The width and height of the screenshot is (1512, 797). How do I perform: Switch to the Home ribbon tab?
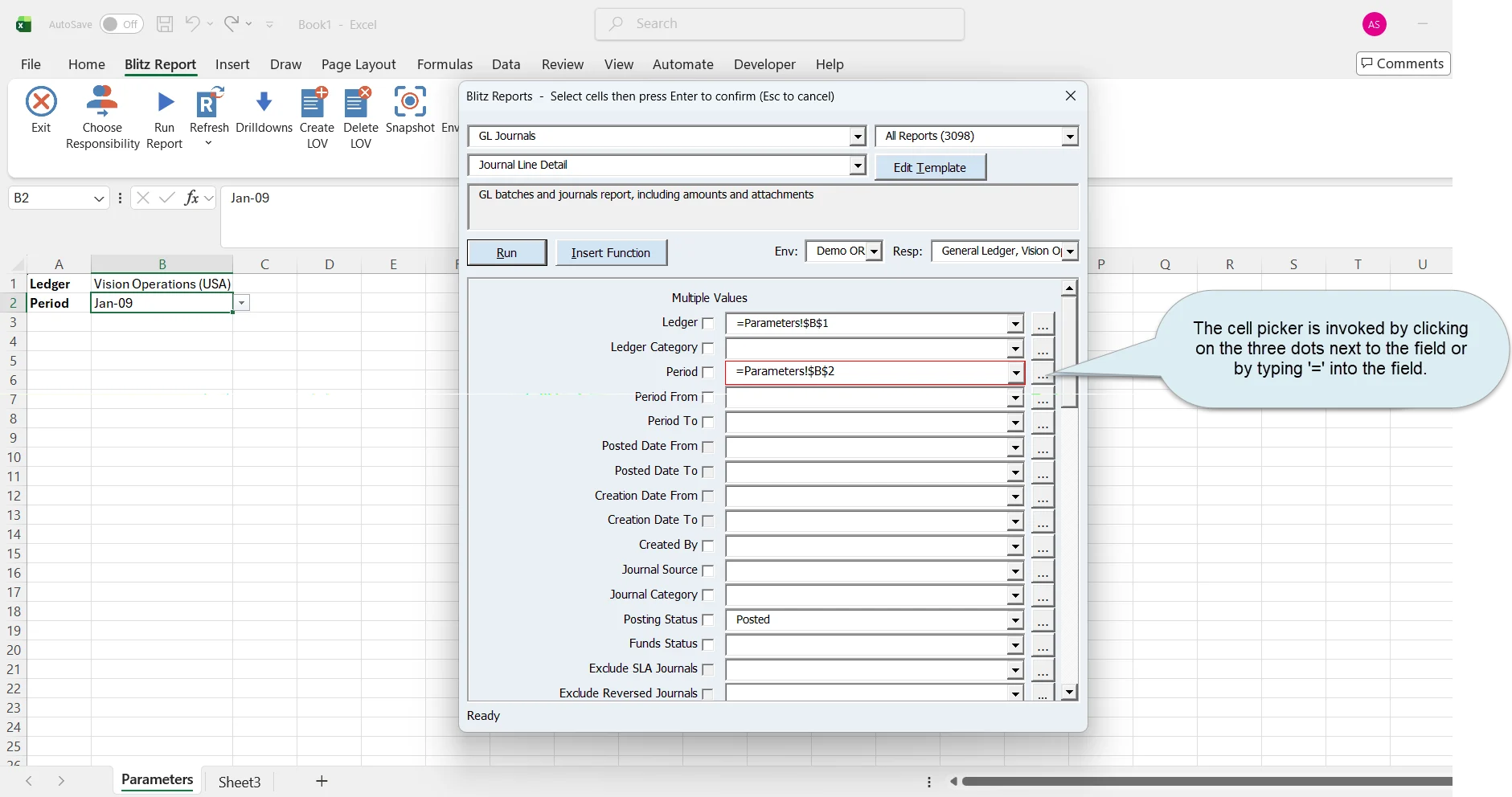click(x=86, y=64)
